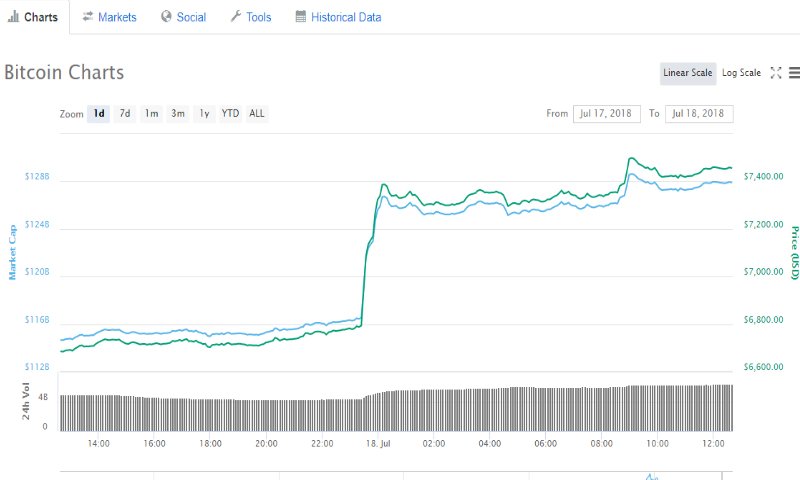Switch chart to Linear Scale

[x=688, y=73]
